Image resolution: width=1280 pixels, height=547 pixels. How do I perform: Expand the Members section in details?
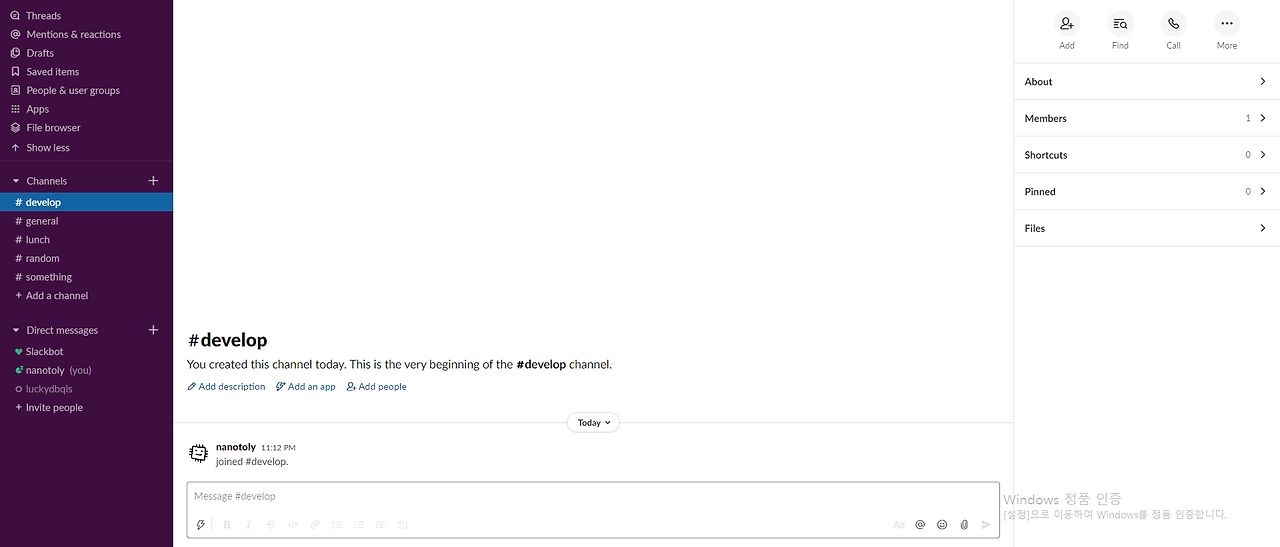click(x=1146, y=118)
